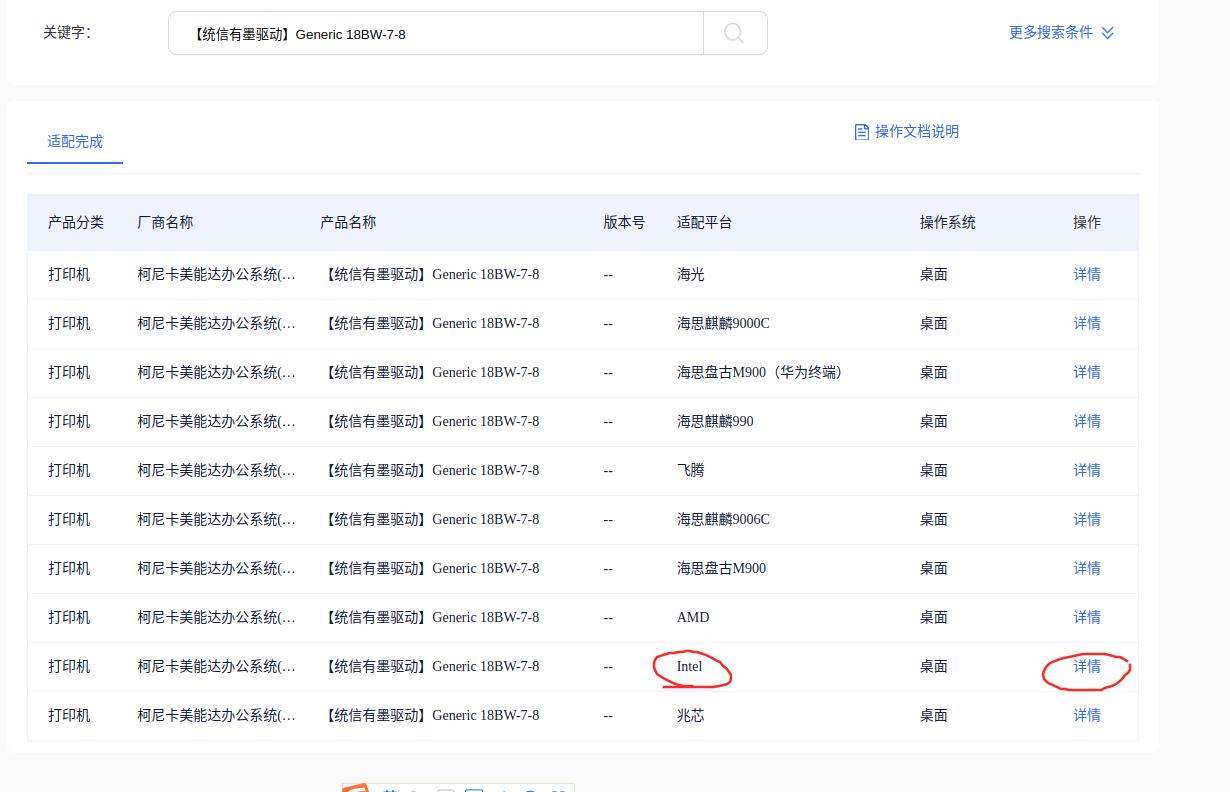Click product name in 海思麒麟990 row
The height and width of the screenshot is (792, 1230).
[x=430, y=421]
